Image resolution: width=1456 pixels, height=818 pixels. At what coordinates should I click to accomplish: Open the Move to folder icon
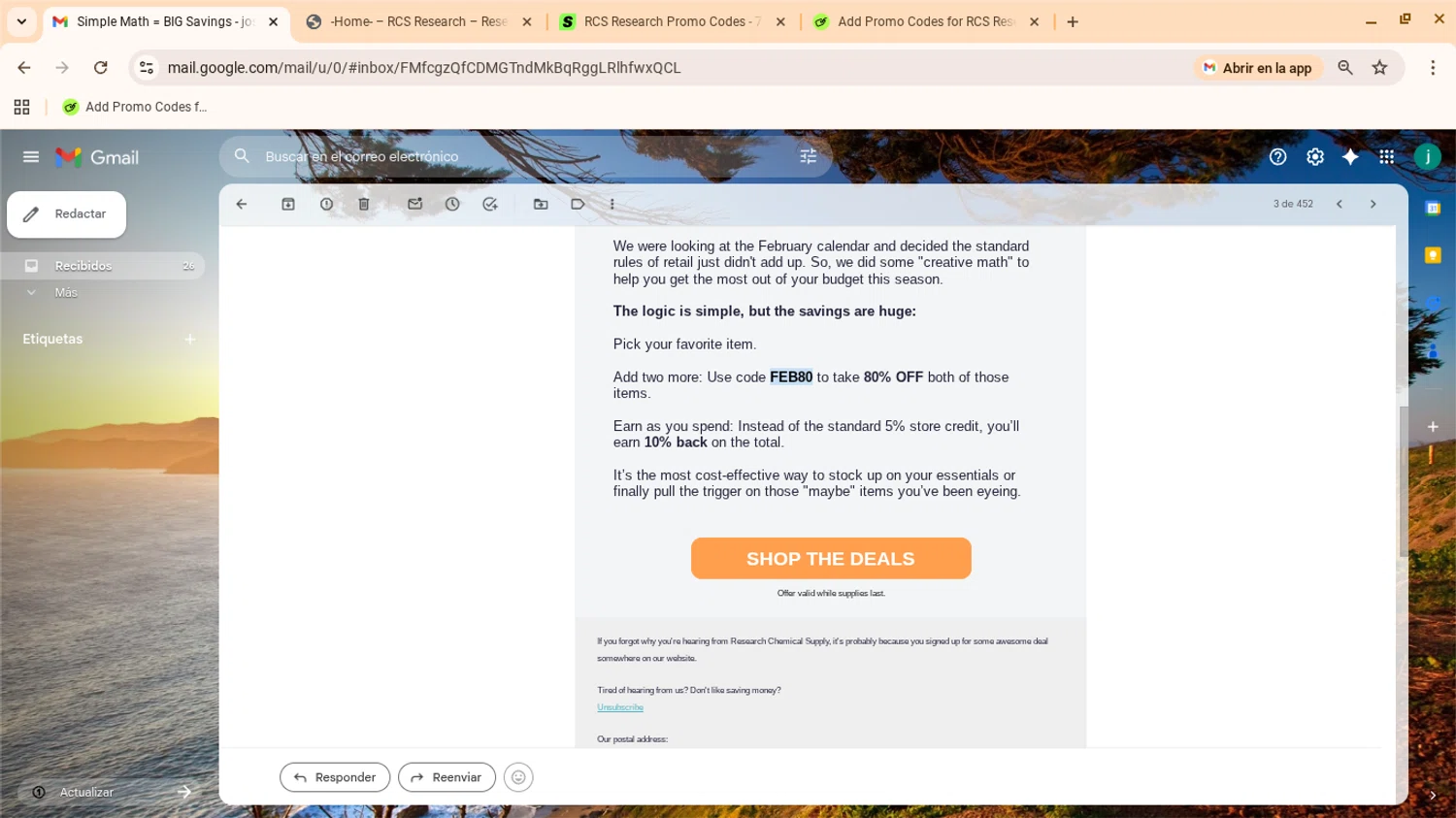point(541,204)
